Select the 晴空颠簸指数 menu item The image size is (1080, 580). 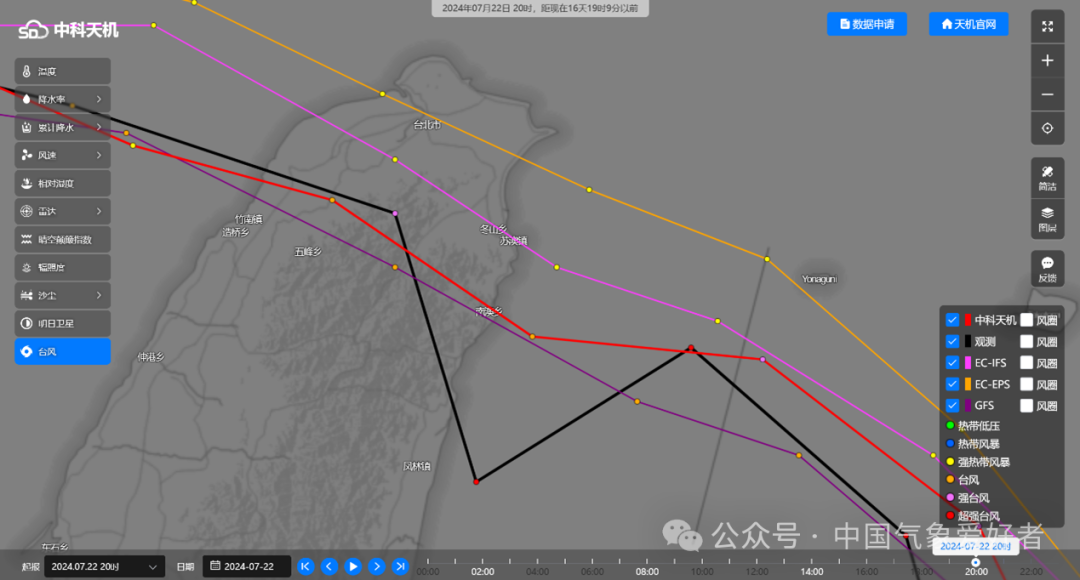point(62,239)
